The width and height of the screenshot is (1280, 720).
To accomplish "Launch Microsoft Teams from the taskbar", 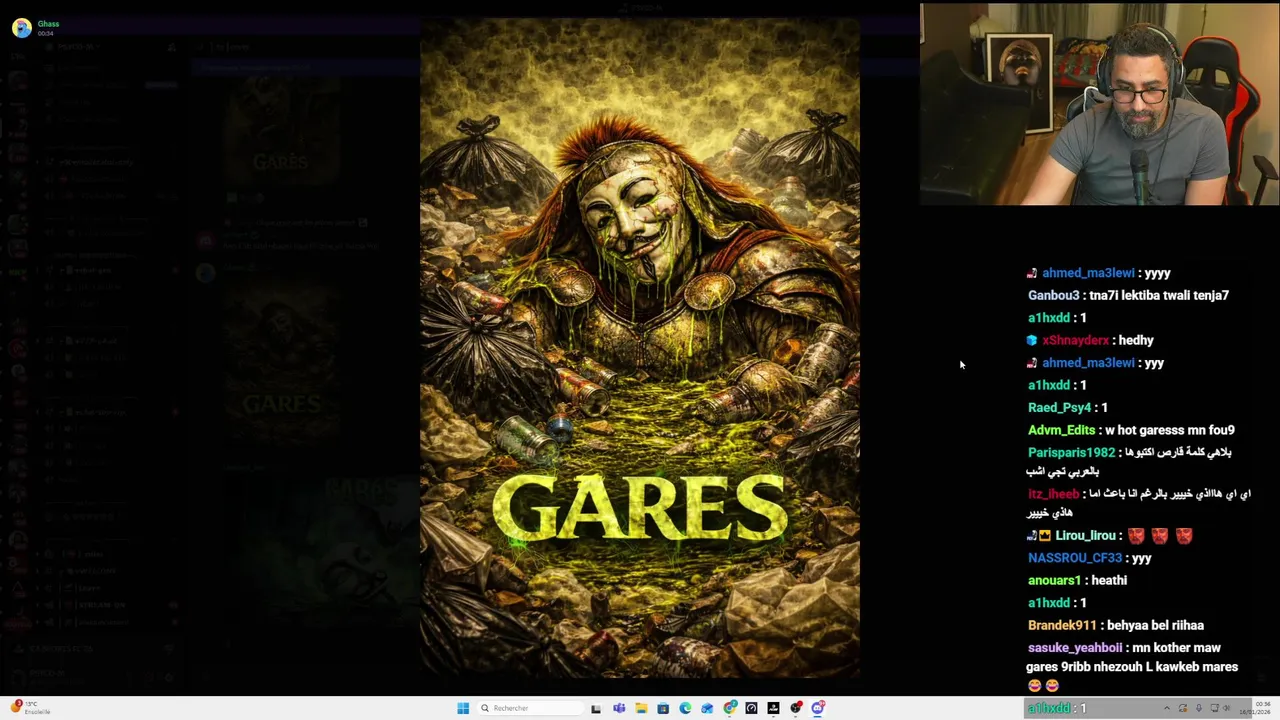I will pos(619,708).
